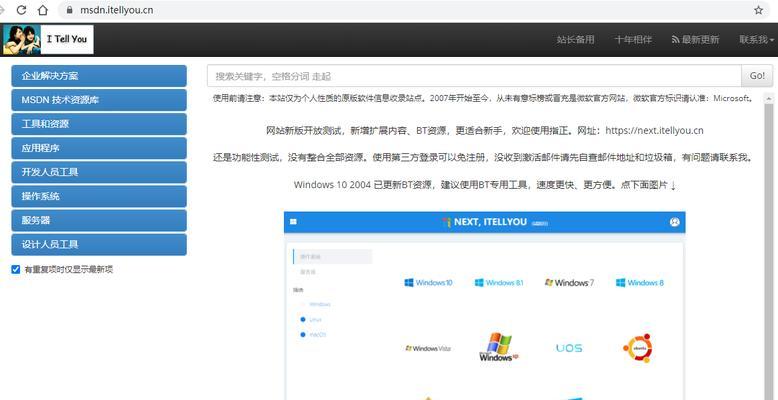Image resolution: width=778 pixels, height=400 pixels.
Task: Click the Windows 7 logo in preview
Action: pyautogui.click(x=569, y=283)
